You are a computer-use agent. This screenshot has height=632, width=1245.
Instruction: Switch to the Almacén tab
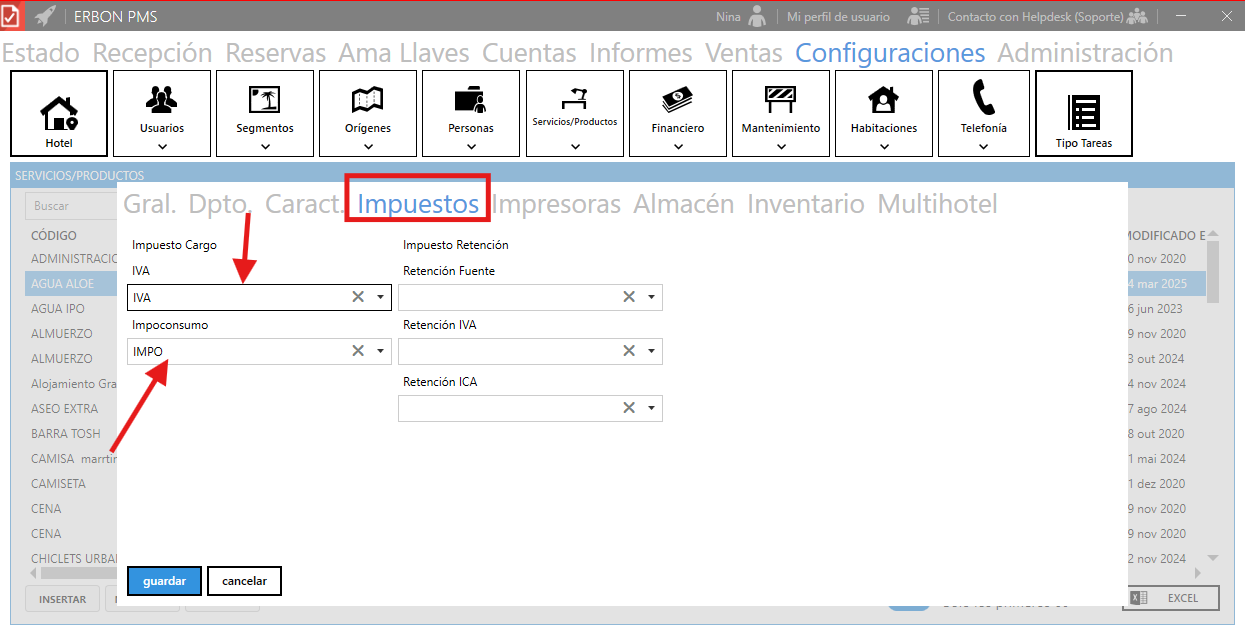[x=683, y=204]
